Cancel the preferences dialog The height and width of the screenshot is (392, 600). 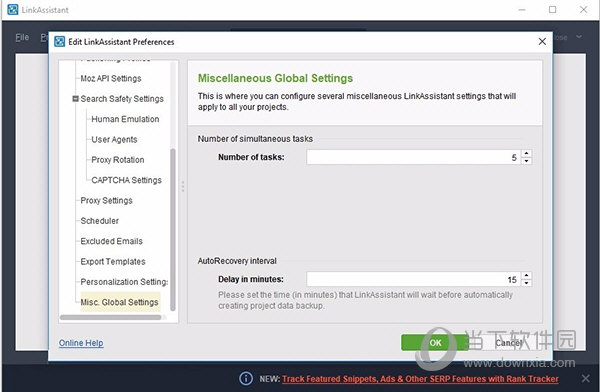click(509, 343)
